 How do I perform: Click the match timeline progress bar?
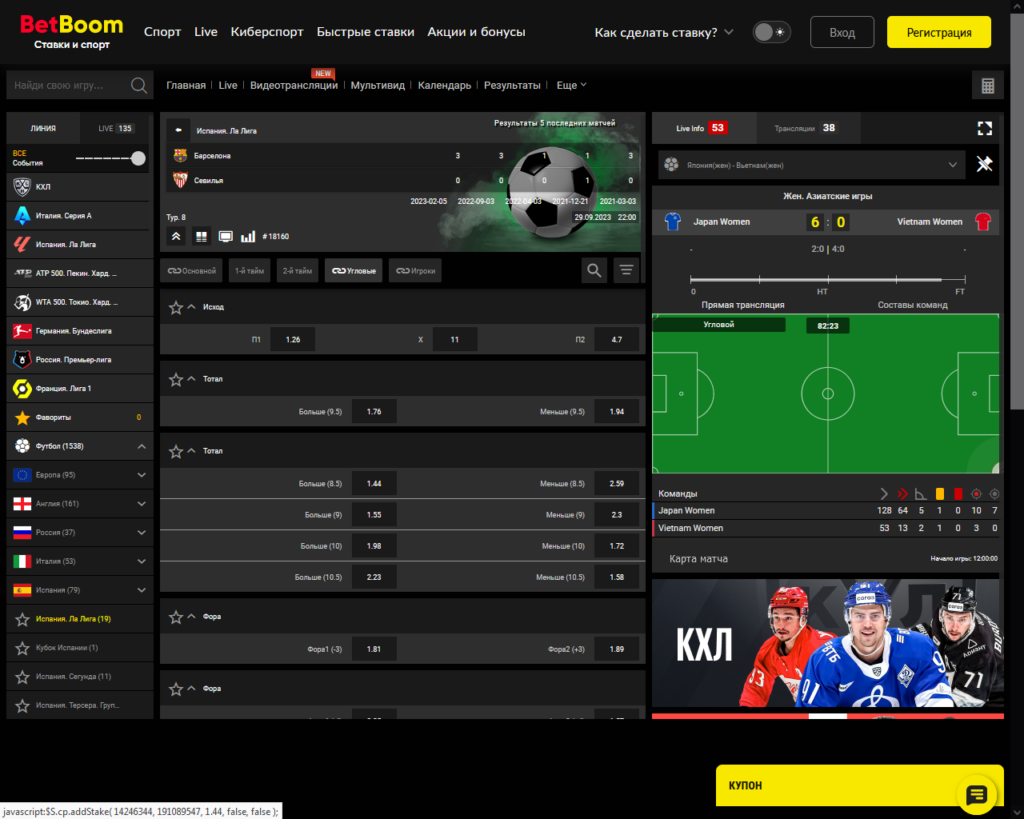827,280
